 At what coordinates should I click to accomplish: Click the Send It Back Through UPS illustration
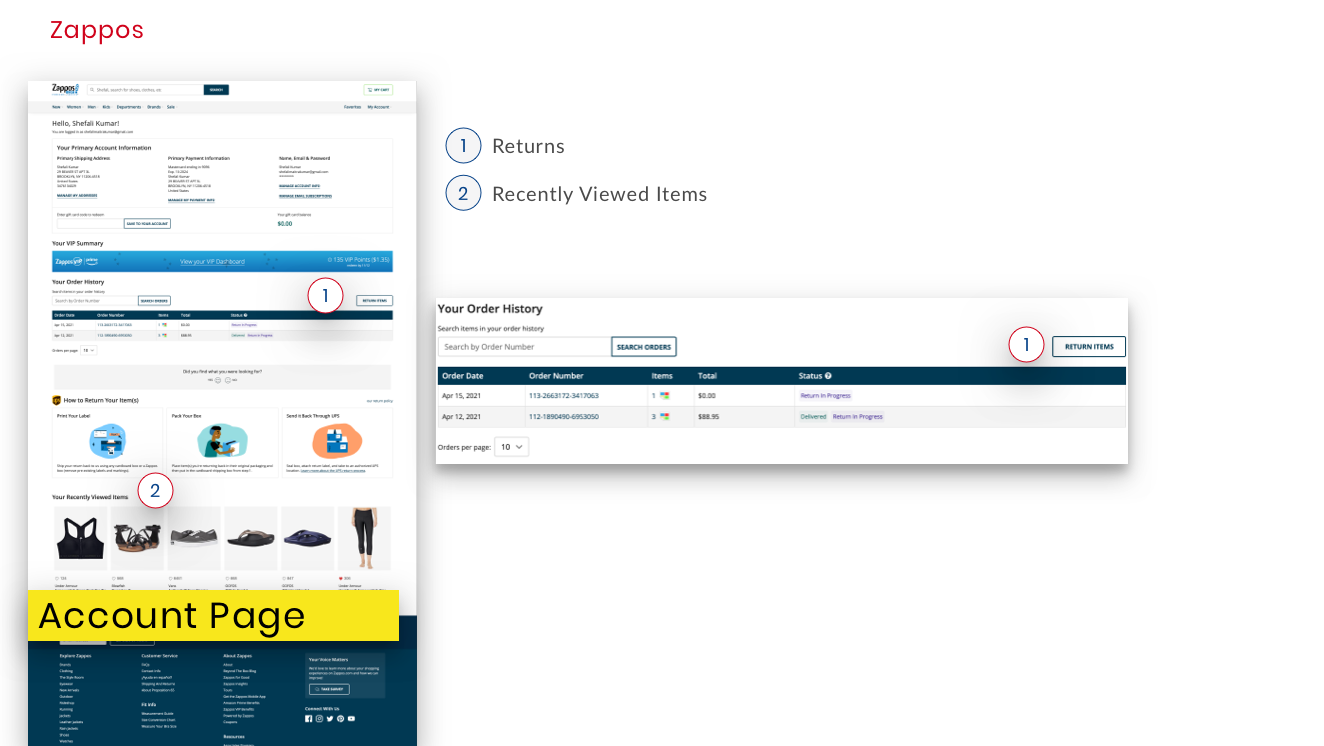point(337,441)
